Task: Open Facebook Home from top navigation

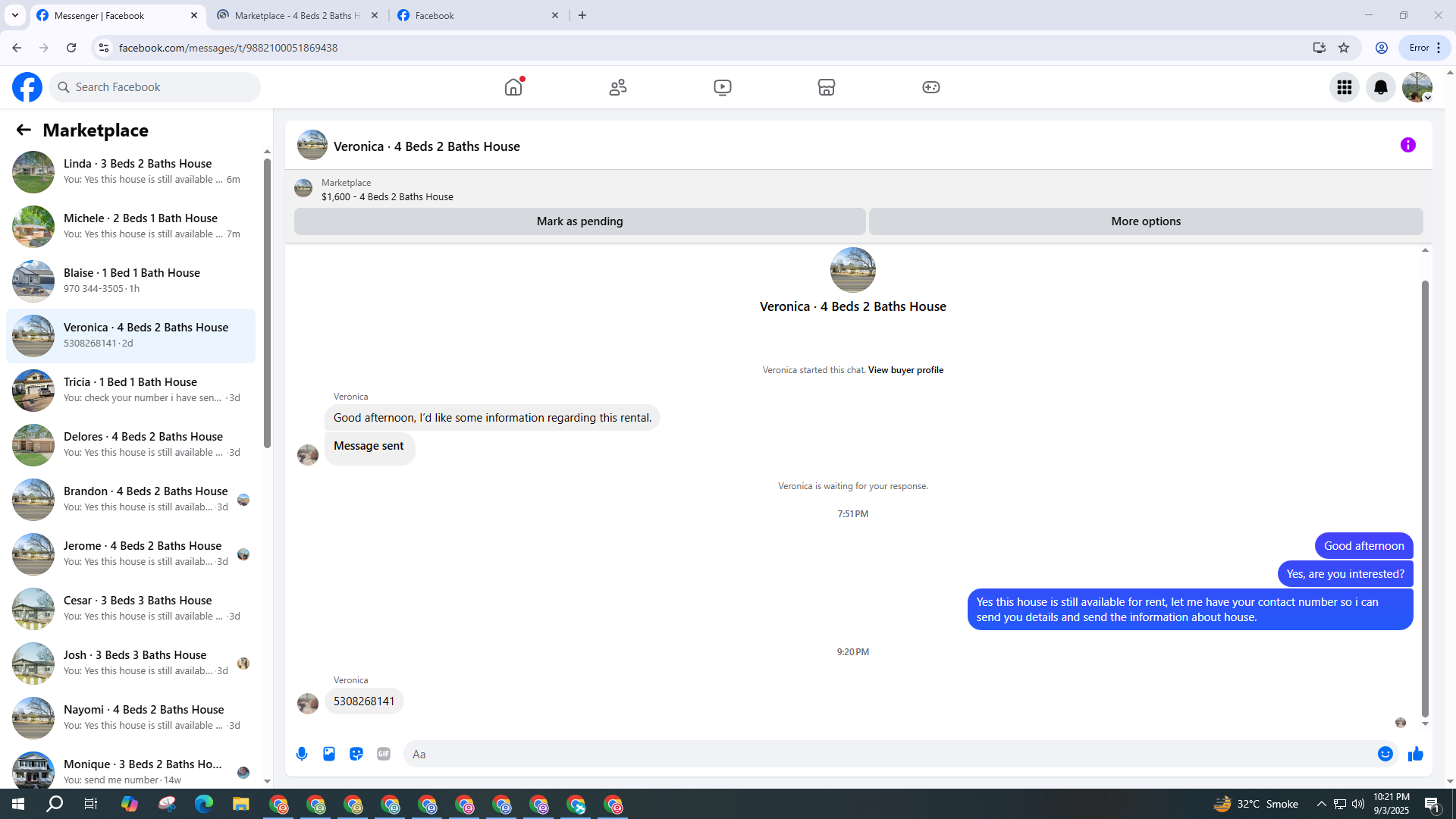Action: pos(513,87)
